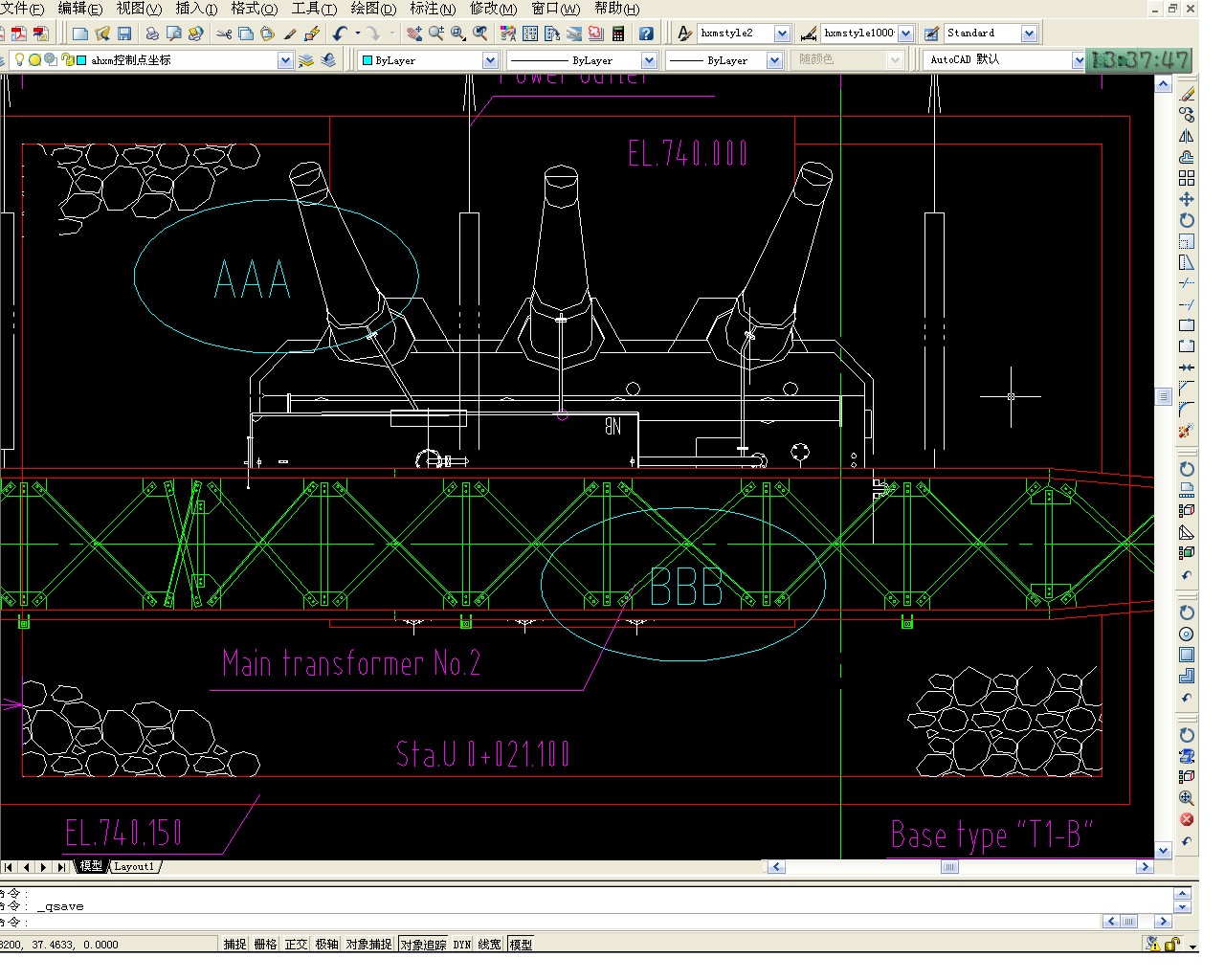
Task: Switch to the 模型 model tab
Action: coord(92,867)
